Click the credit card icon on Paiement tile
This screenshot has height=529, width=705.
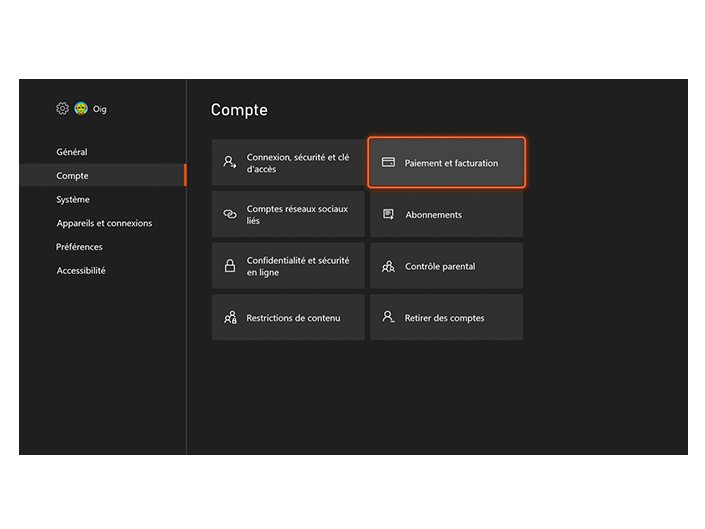pos(388,162)
